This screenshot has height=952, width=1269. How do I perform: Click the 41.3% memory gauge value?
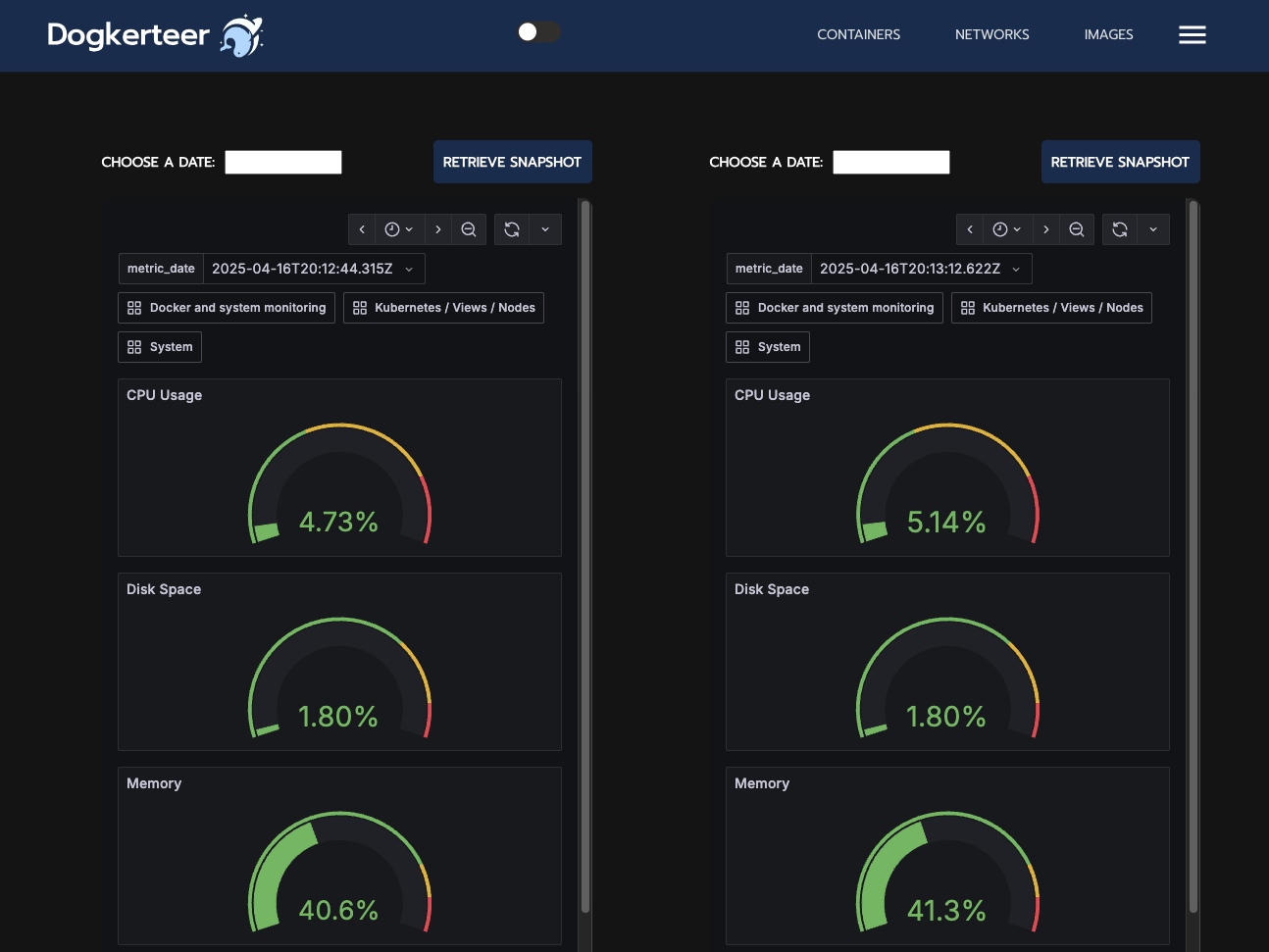946,910
